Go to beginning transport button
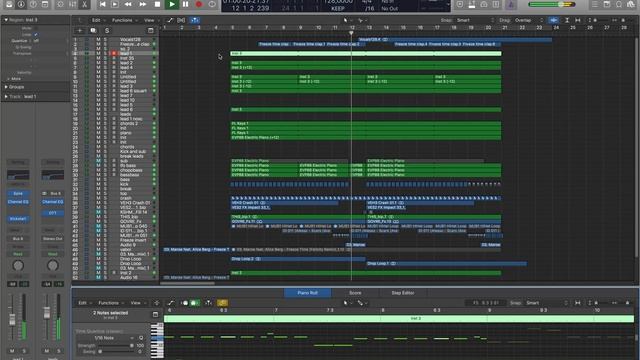The image size is (640, 360). click(x=102, y=4)
